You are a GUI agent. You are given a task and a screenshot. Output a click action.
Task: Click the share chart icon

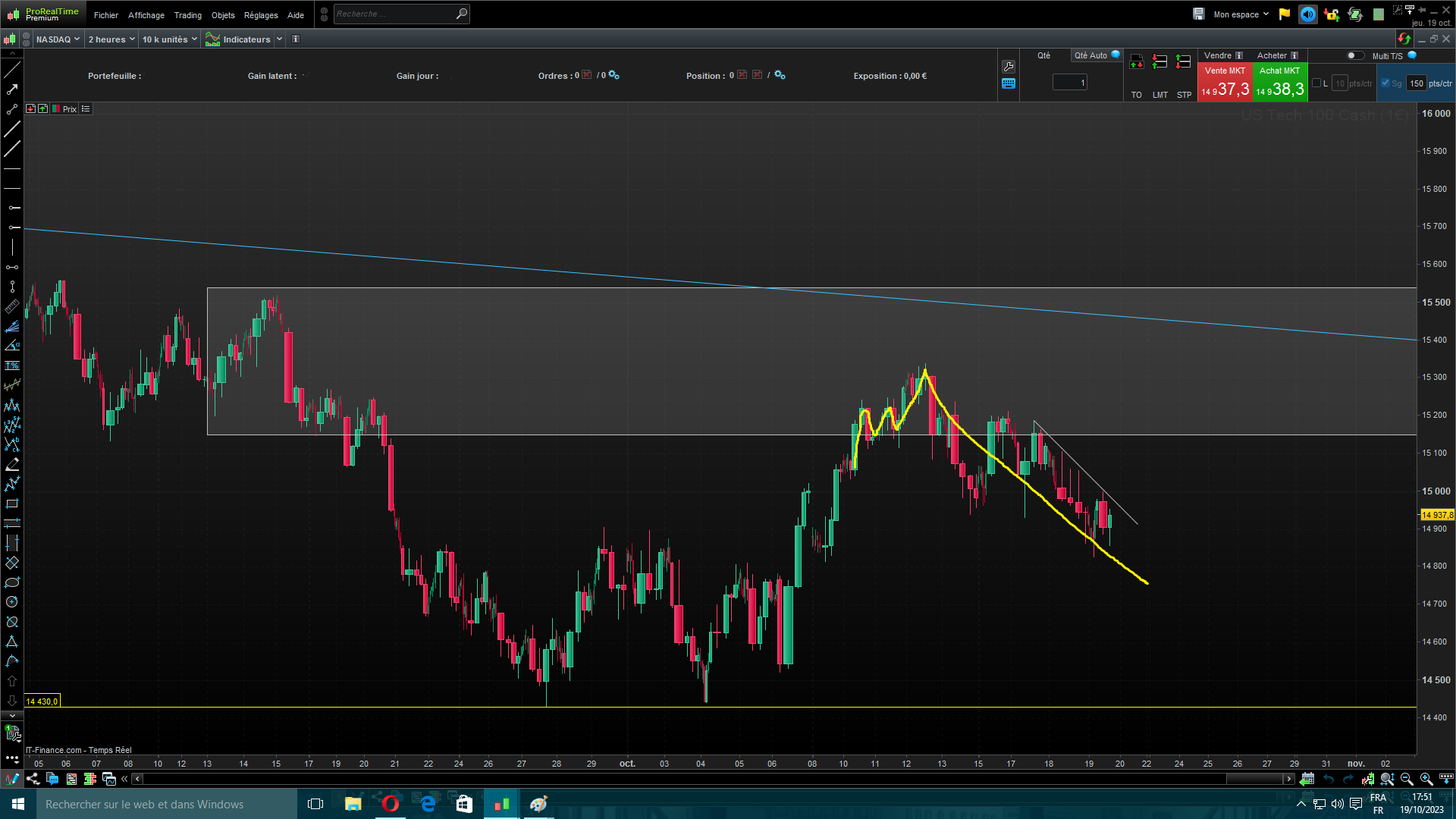pos(33,779)
